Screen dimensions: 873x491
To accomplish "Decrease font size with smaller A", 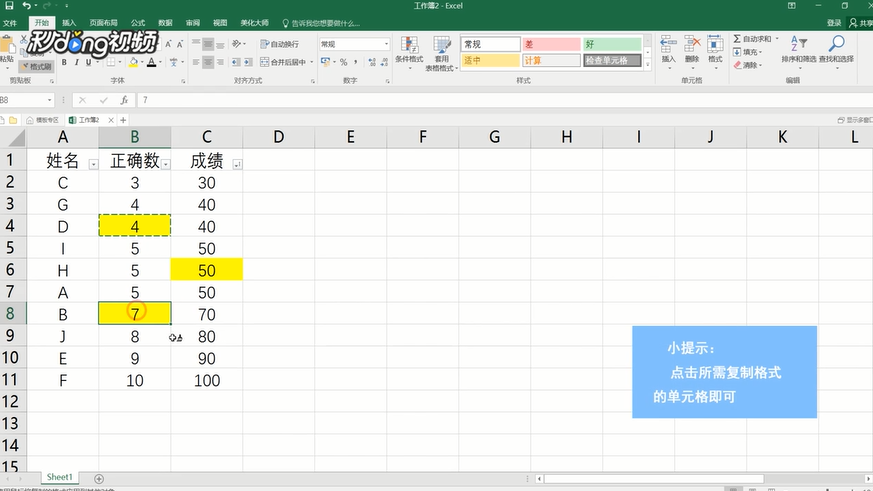I will coord(180,44).
